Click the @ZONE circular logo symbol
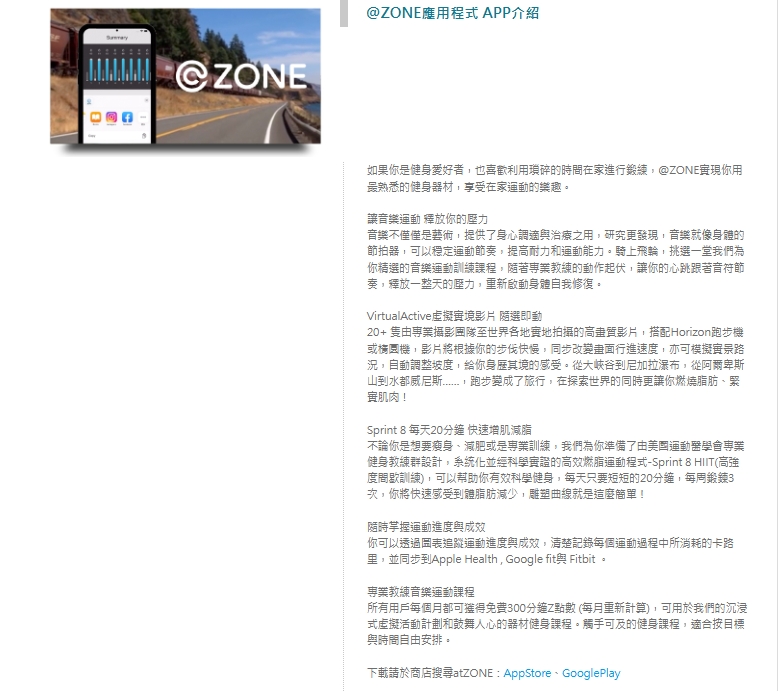Image resolution: width=778 pixels, height=691 pixels. click(x=190, y=76)
